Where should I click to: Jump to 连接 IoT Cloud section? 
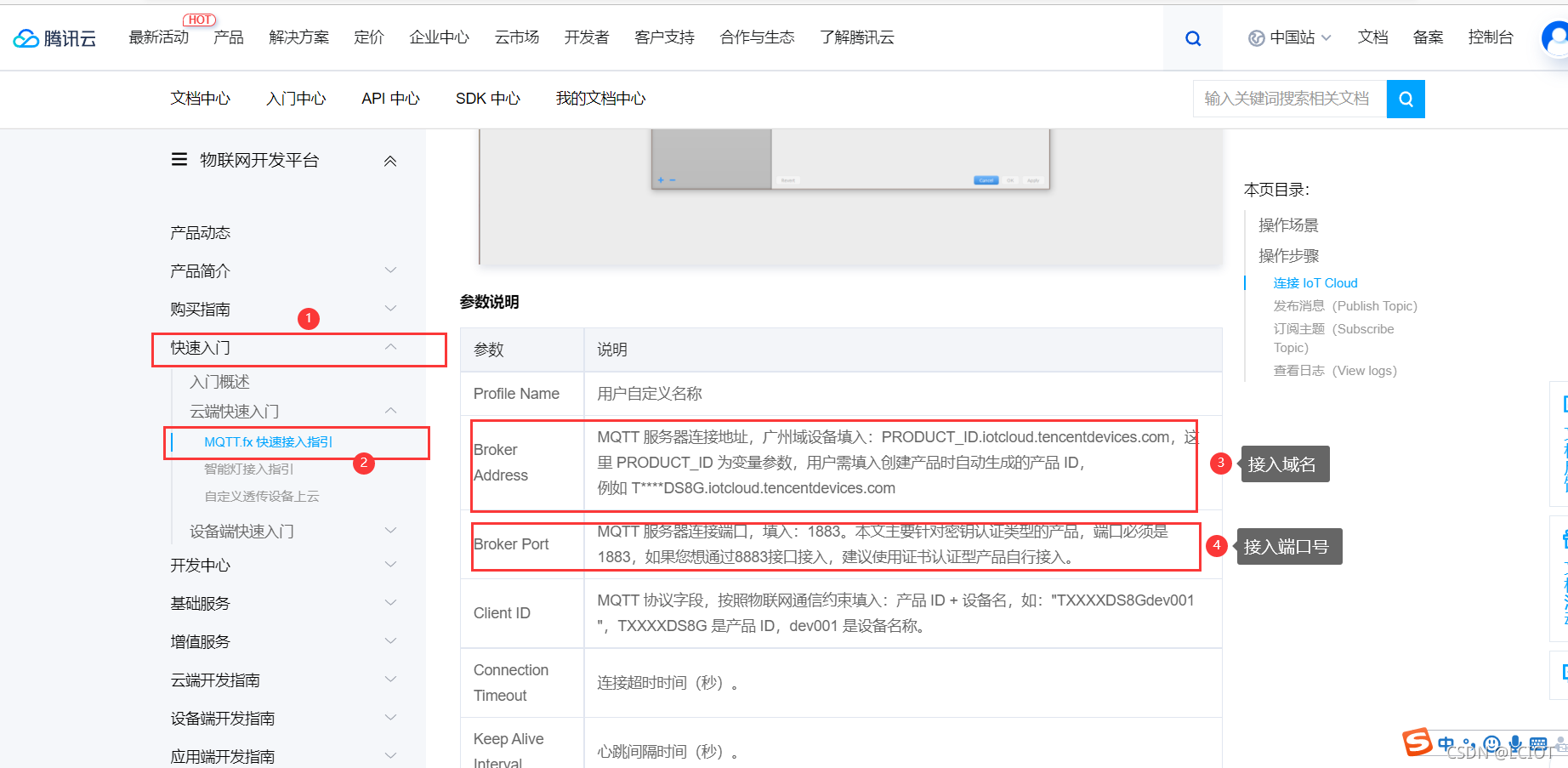pyautogui.click(x=1315, y=283)
